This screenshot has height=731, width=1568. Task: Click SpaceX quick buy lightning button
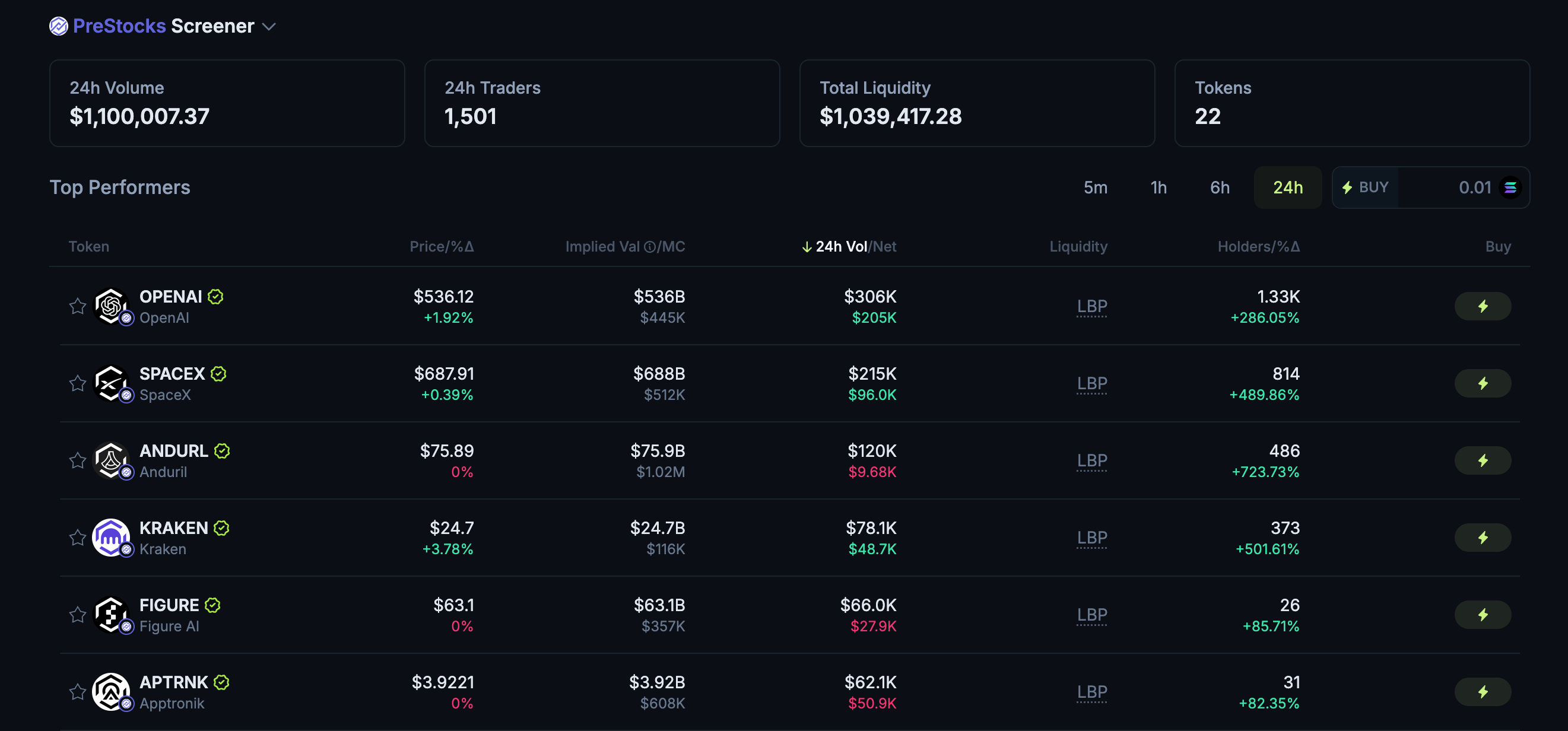[1482, 383]
